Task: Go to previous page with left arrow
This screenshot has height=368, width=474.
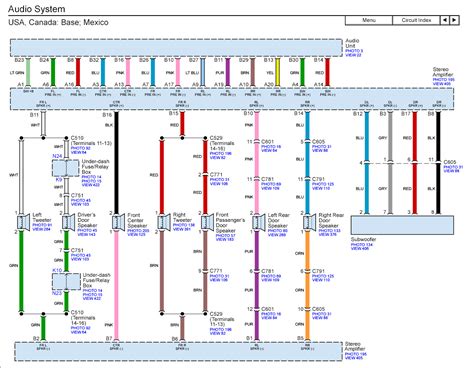Action: tap(445, 20)
